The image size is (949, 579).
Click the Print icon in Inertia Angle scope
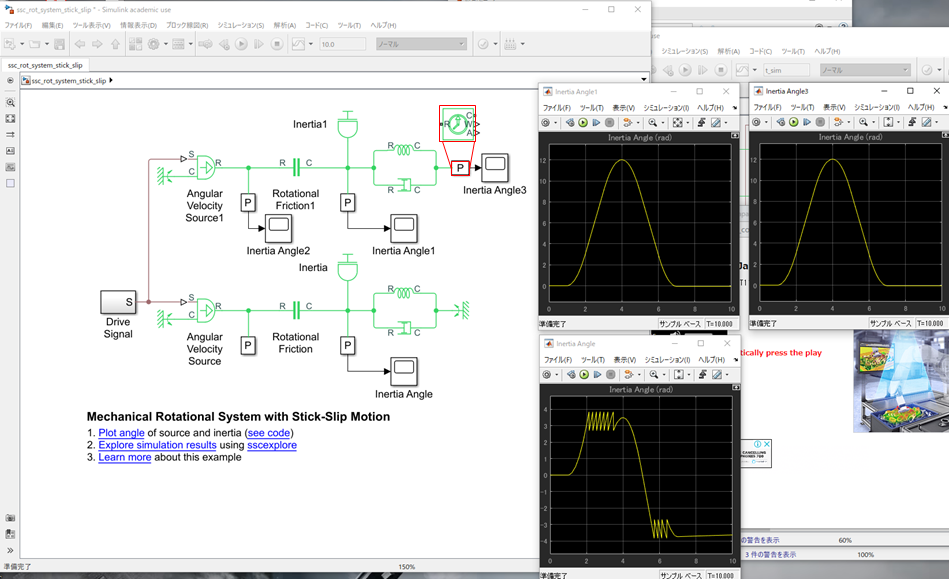pyautogui.click(x=548, y=375)
